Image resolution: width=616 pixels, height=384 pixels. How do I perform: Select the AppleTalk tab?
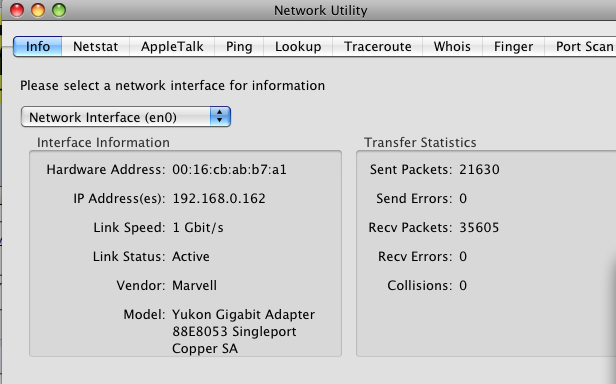[172, 46]
